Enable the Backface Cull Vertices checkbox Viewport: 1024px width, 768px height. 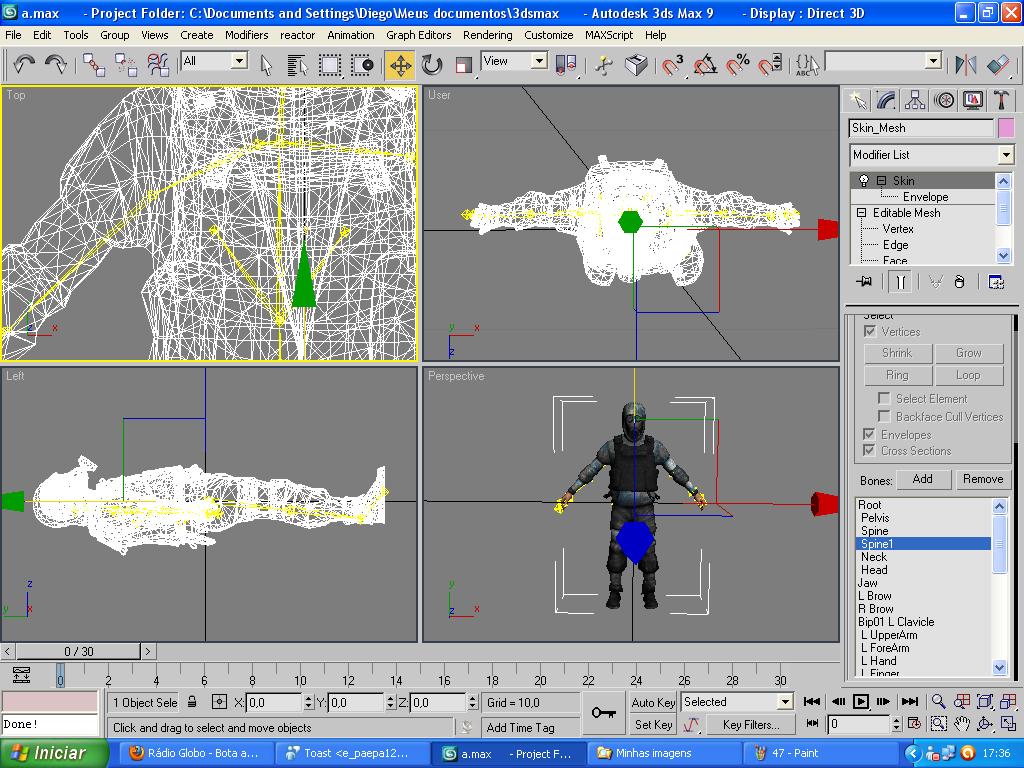coord(884,416)
